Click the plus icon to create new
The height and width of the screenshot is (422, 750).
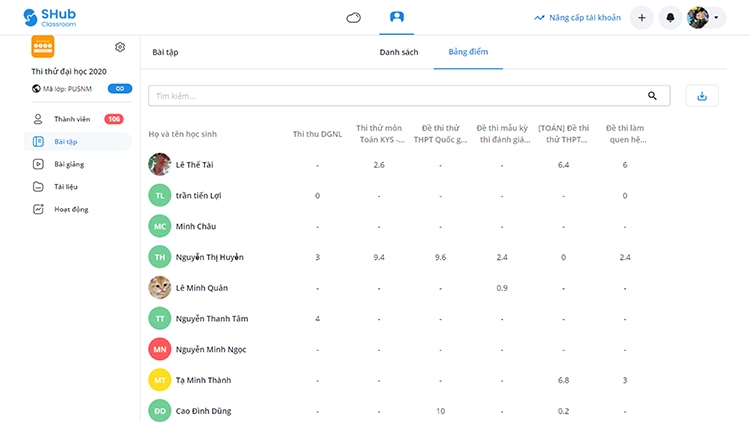(x=642, y=18)
